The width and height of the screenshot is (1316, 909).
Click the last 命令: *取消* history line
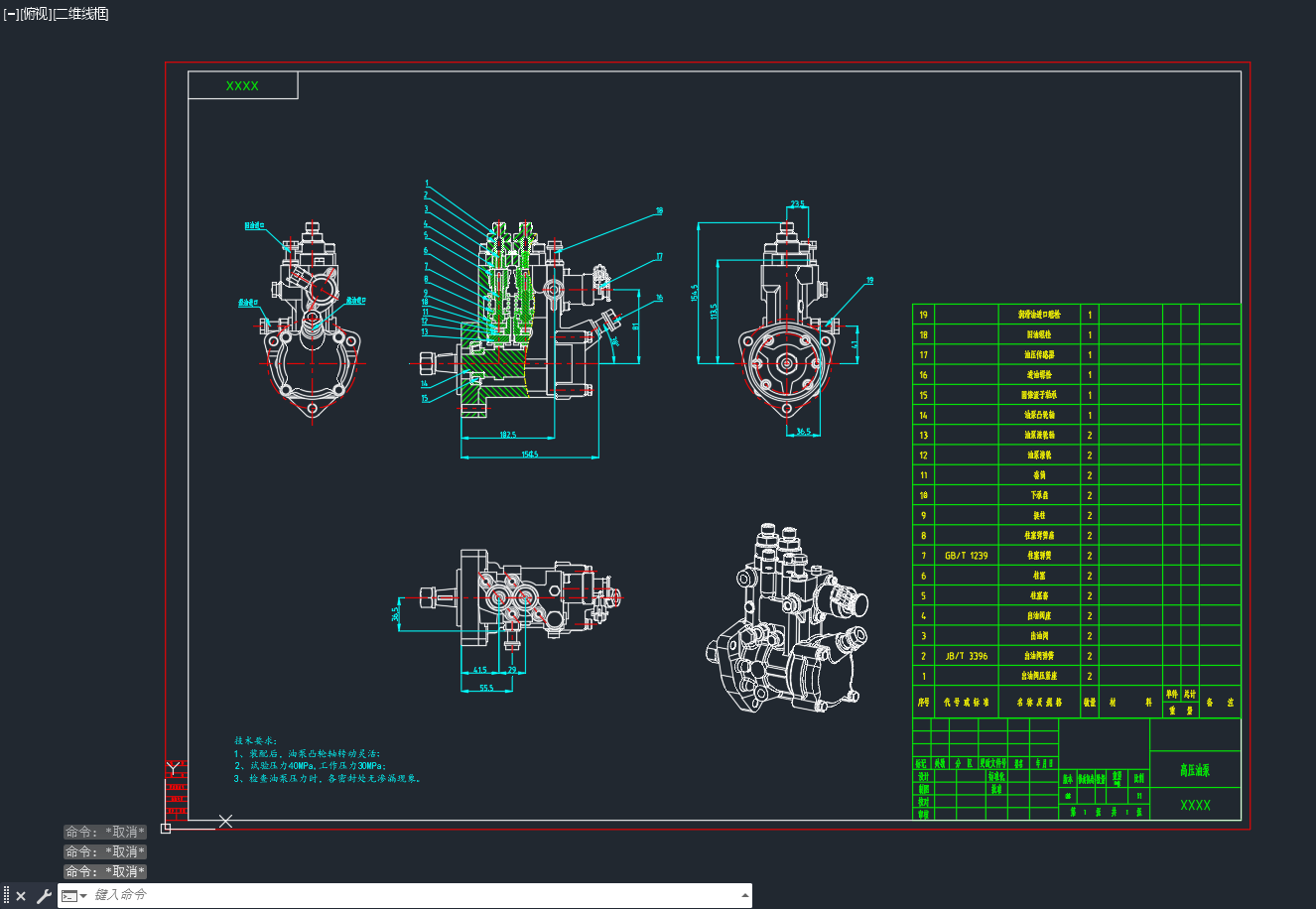[x=105, y=871]
